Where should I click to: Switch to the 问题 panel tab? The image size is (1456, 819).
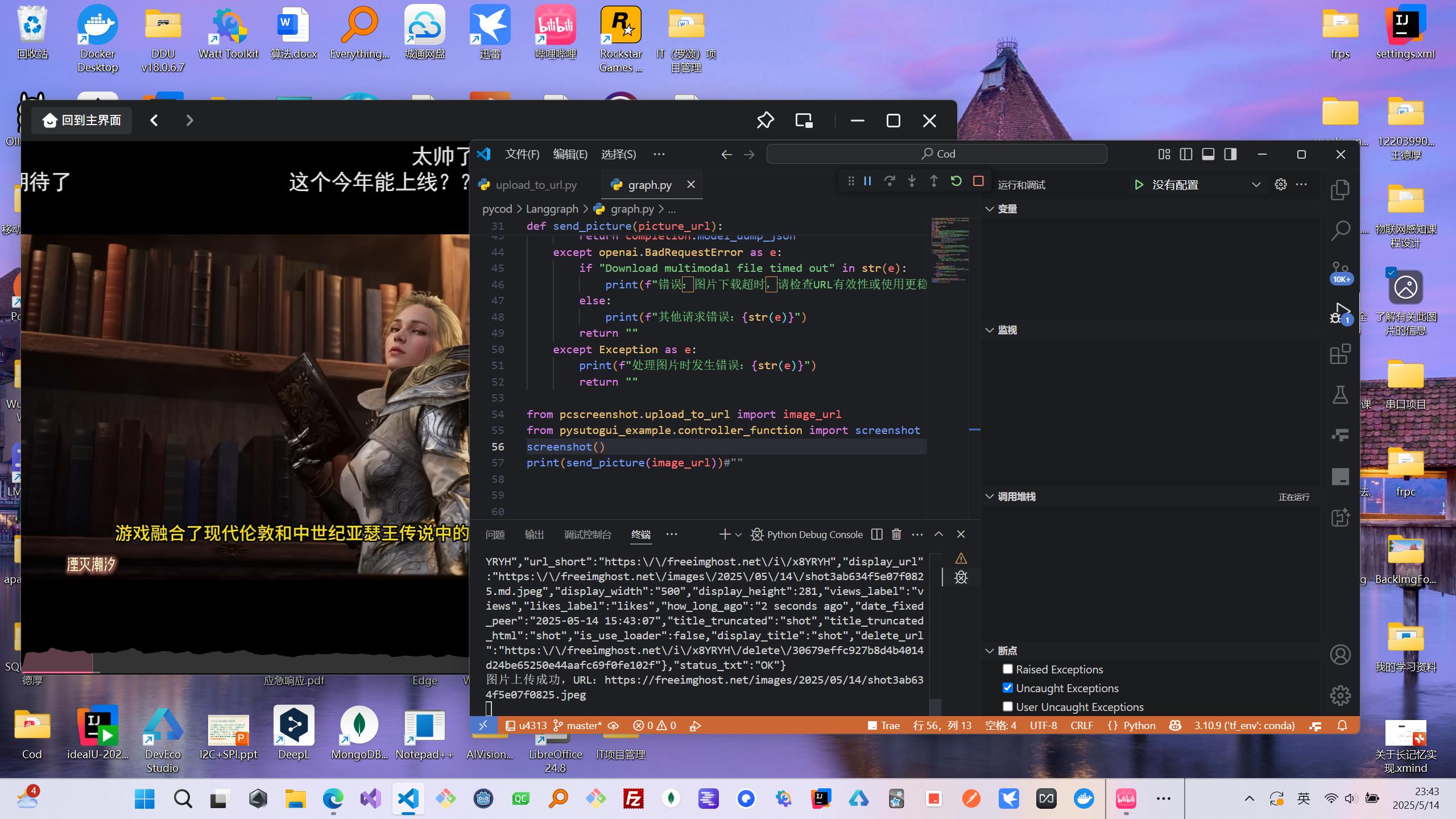click(x=495, y=535)
